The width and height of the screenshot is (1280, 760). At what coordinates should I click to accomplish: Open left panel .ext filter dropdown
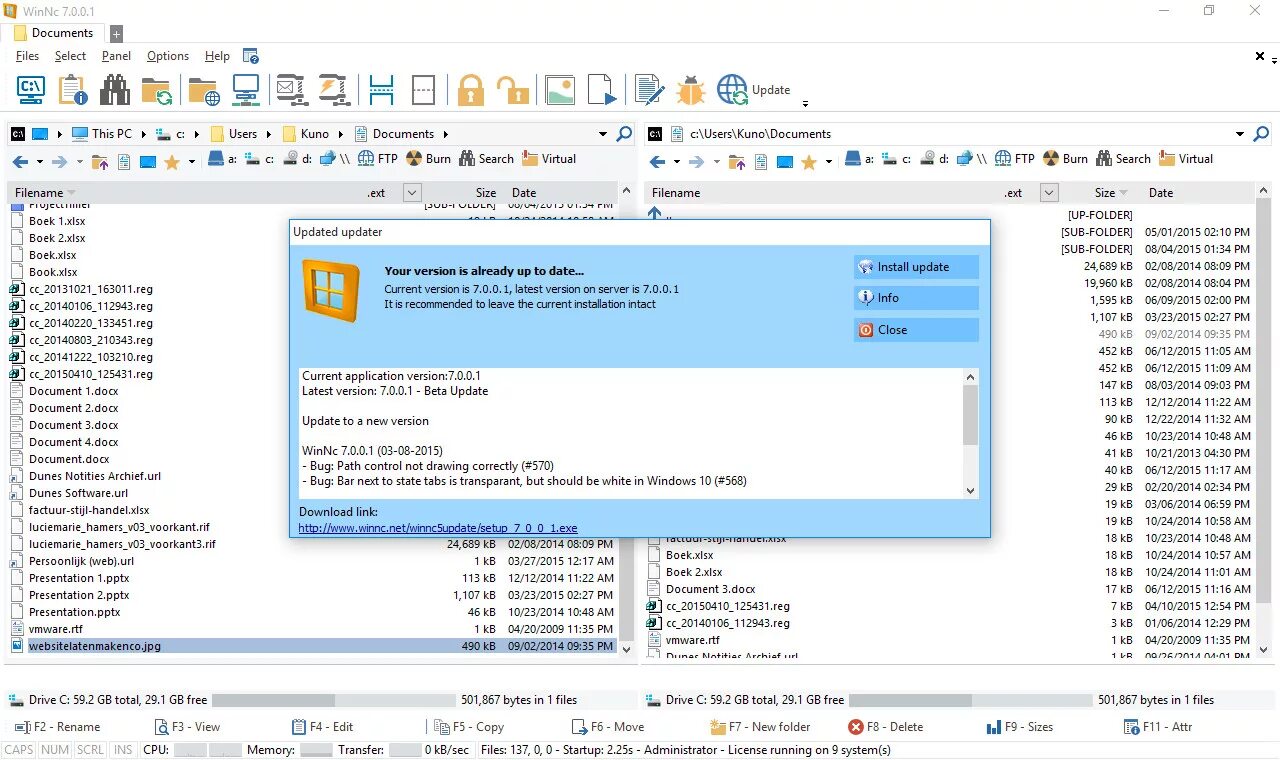(412, 193)
